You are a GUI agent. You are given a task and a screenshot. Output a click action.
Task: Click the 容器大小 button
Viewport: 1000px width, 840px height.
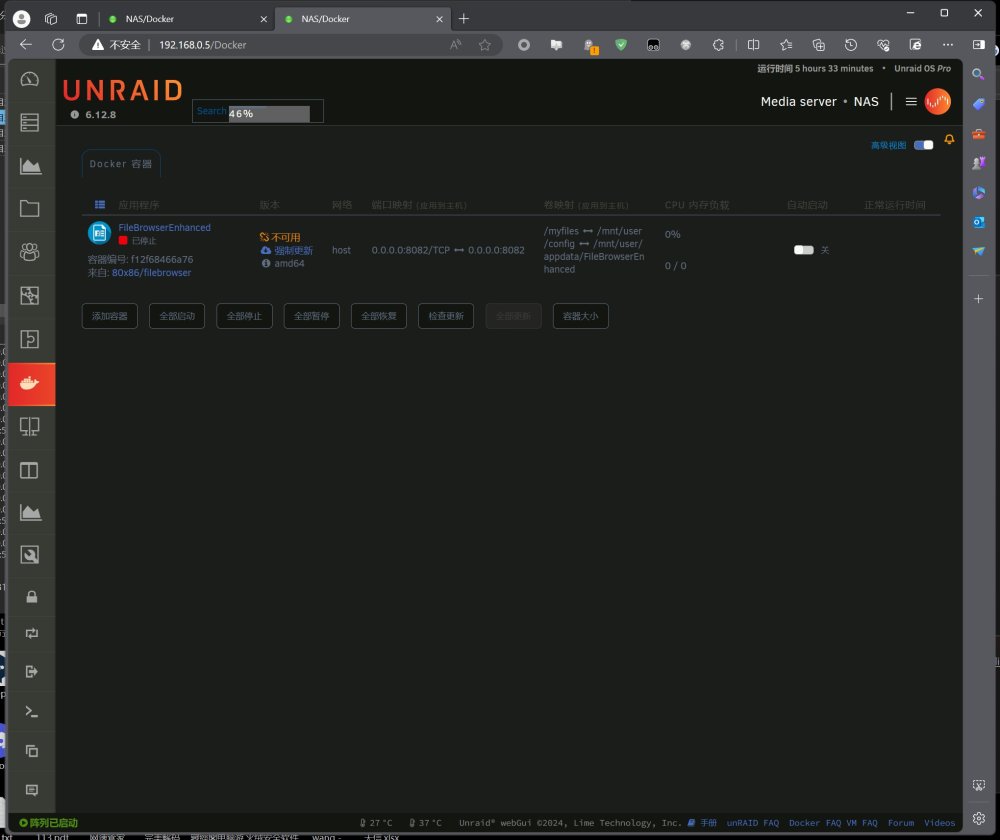tap(580, 316)
